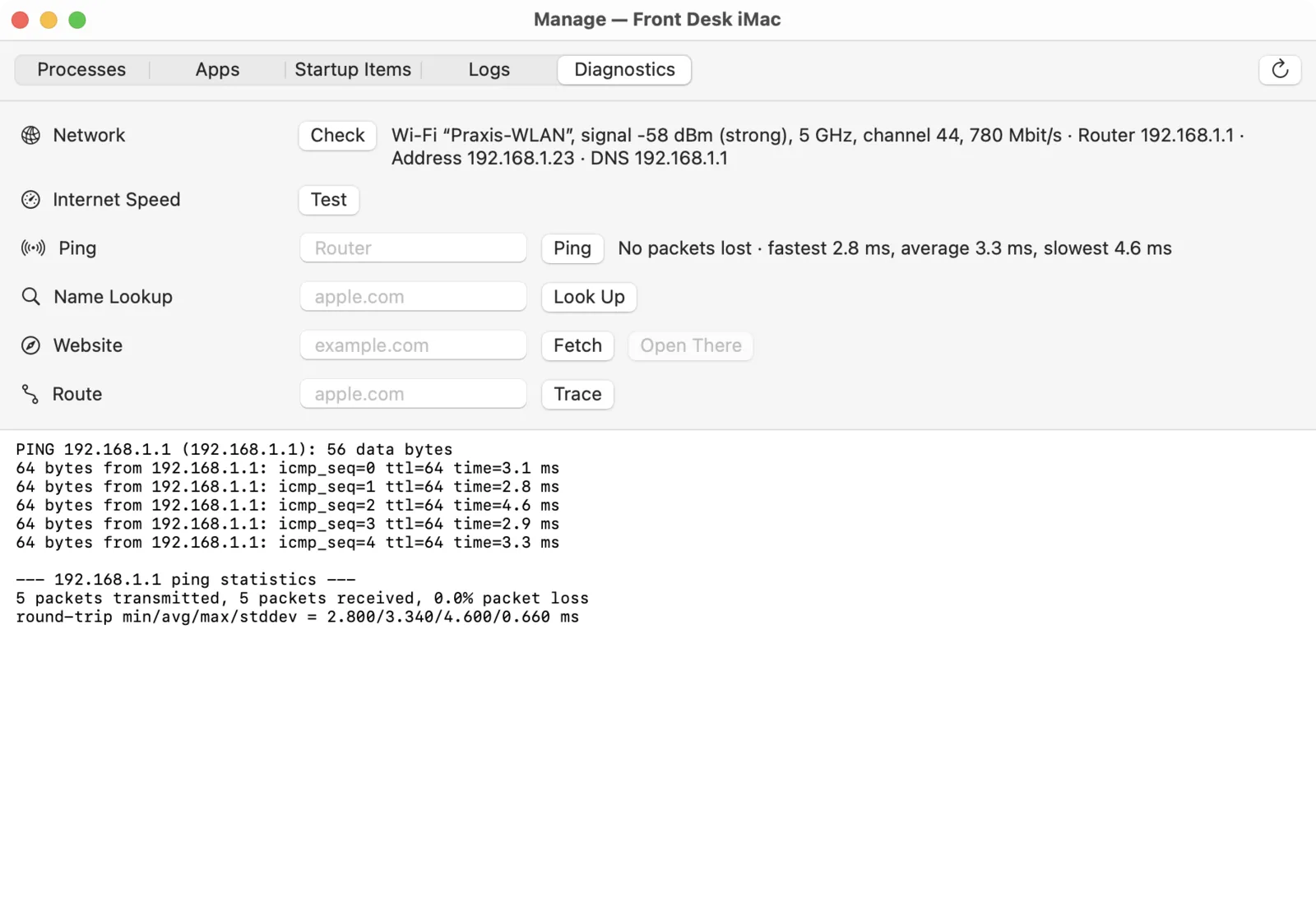Show the Logs tab
Image resolution: width=1316 pixels, height=898 pixels.
click(x=489, y=70)
